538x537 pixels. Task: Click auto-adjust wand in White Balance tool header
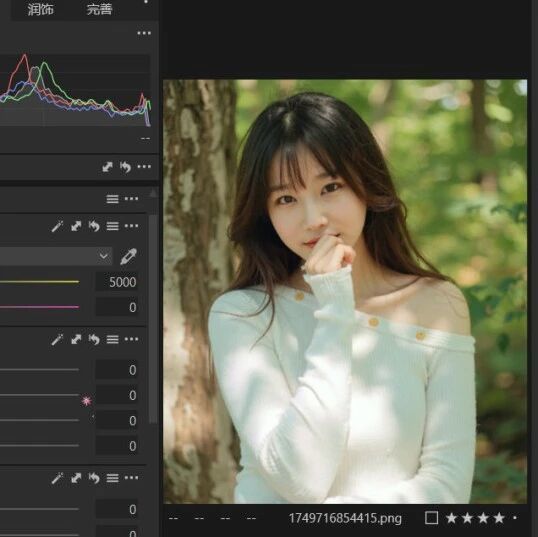pyautogui.click(x=57, y=226)
